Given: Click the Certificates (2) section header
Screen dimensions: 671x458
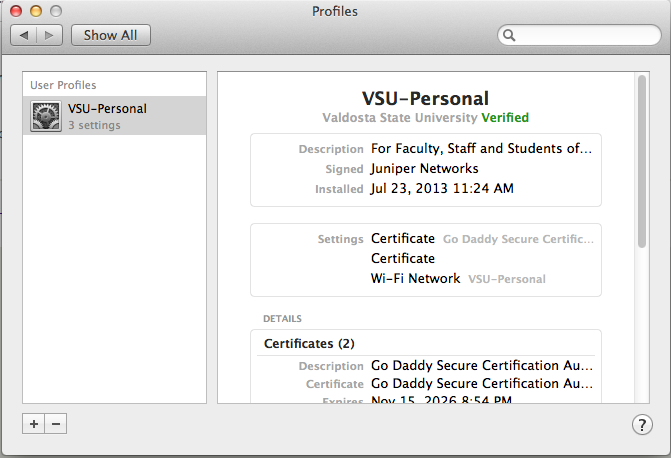Looking at the screenshot, I should tap(309, 344).
